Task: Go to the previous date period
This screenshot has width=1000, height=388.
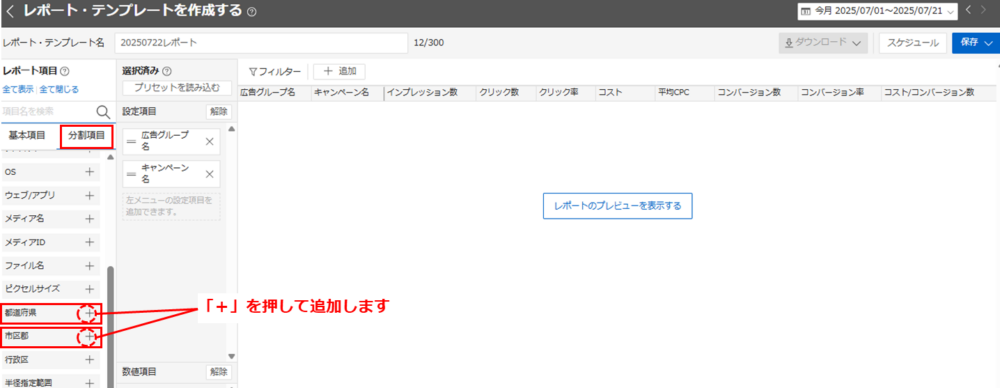Action: point(969,10)
